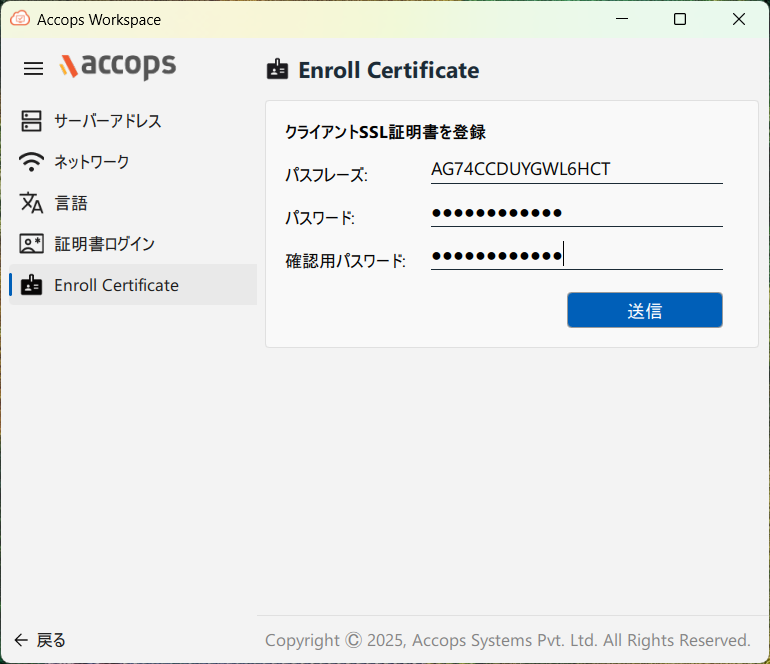Viewport: 770px width, 664px height.
Task: Click the Enroll Certificate sidebar icon
Action: click(x=31, y=284)
